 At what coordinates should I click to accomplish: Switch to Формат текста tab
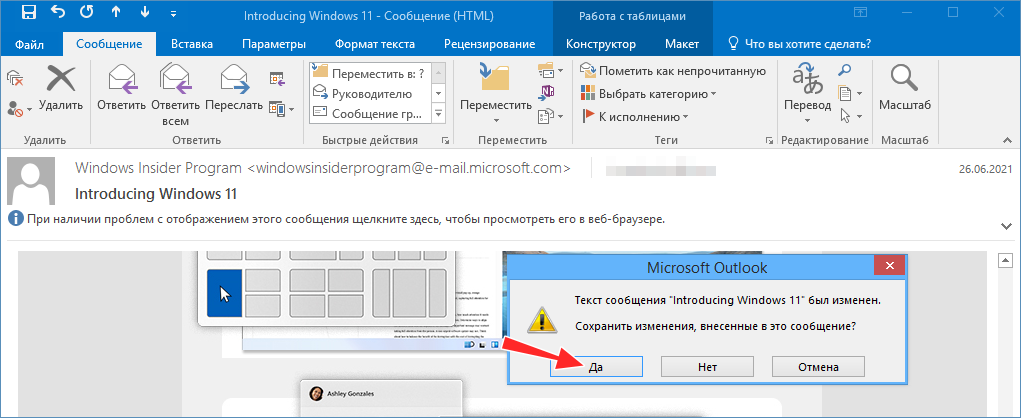375,44
